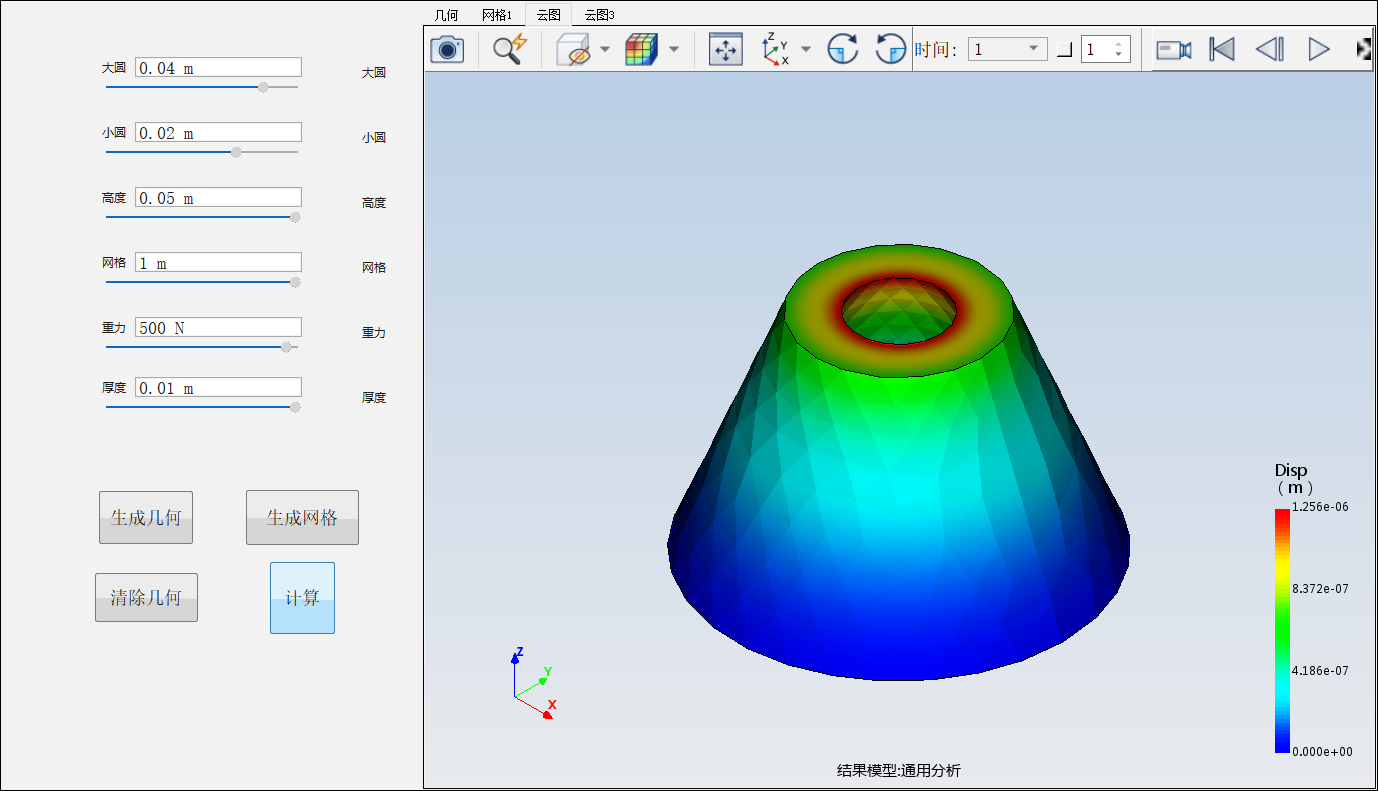Open XYZ axis view dropdown arrow
Viewport: 1378px width, 791px height.
tap(806, 49)
